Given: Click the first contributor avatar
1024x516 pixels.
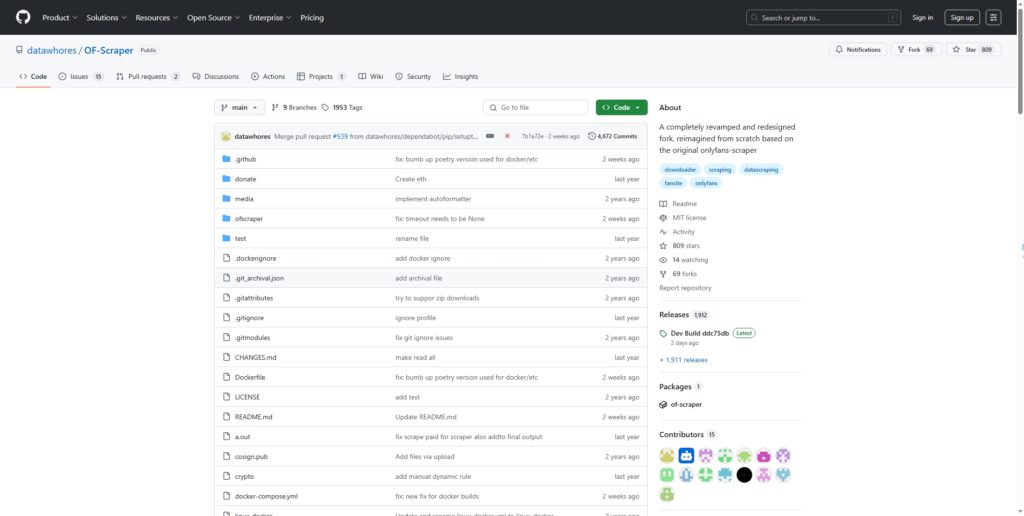Looking at the screenshot, I should click(667, 455).
